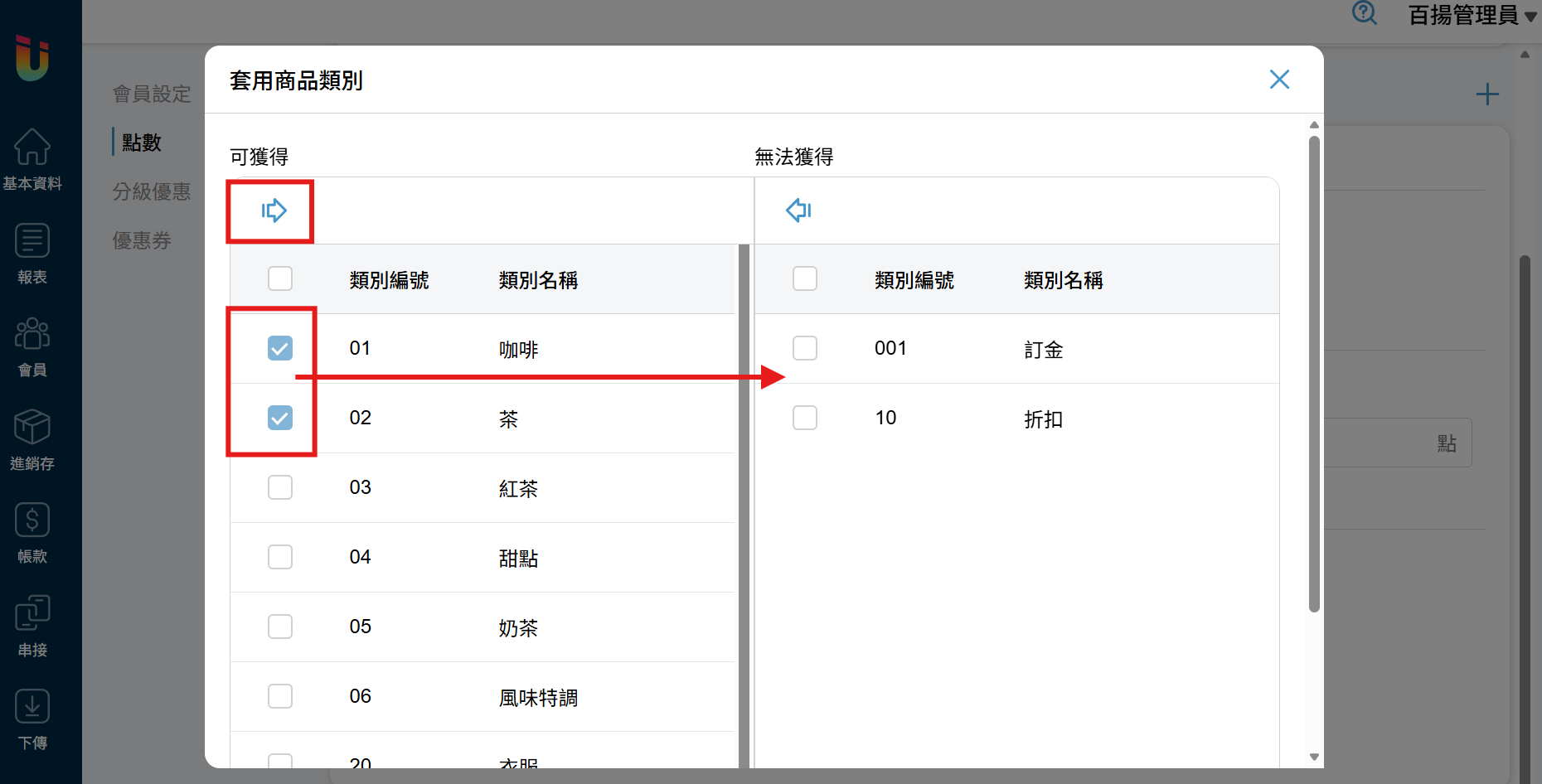Viewport: 1542px width, 784px height.
Task: Uncheck the 01 咖啡 category checkbox
Action: point(280,348)
